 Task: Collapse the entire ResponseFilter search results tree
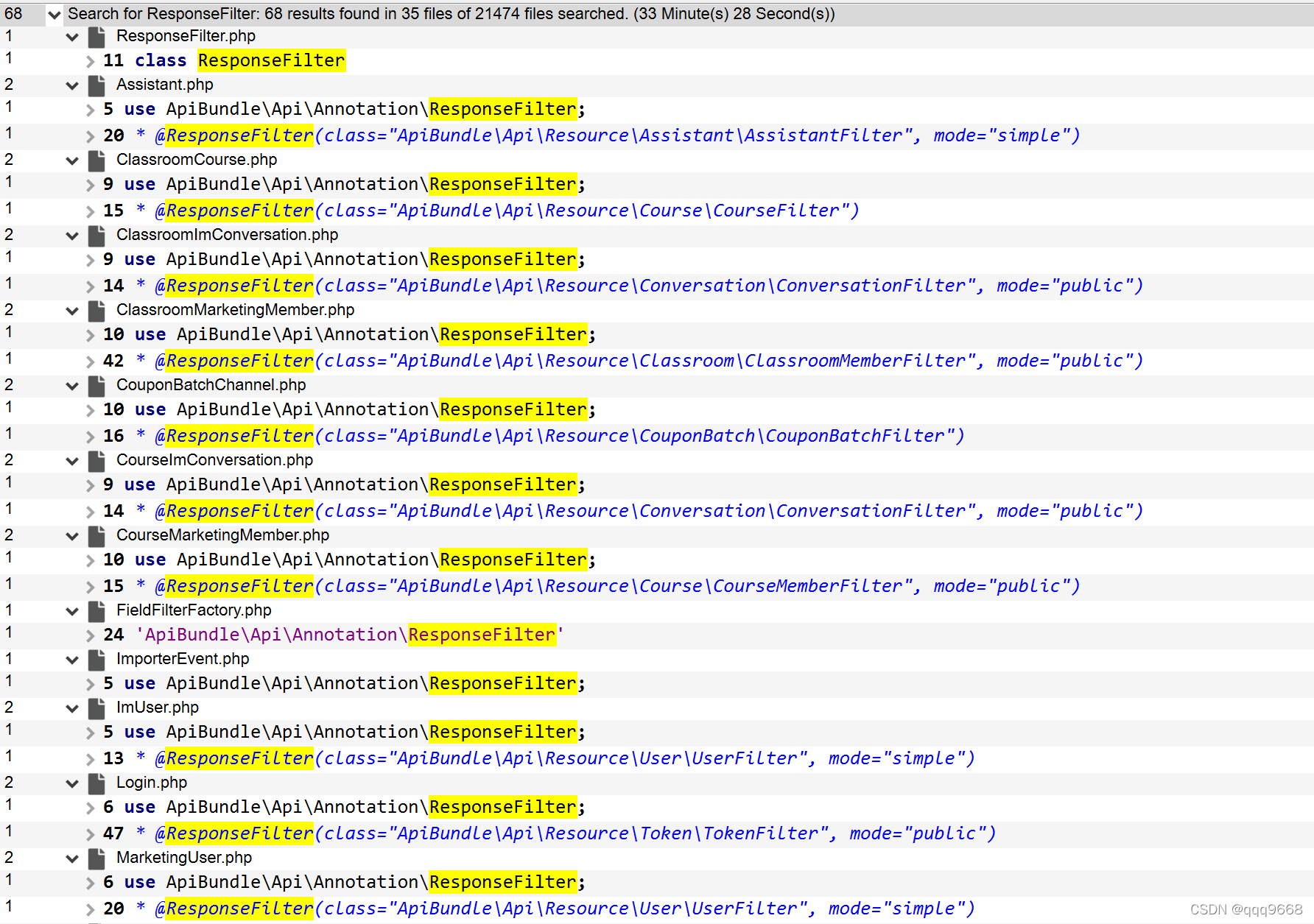tap(54, 13)
